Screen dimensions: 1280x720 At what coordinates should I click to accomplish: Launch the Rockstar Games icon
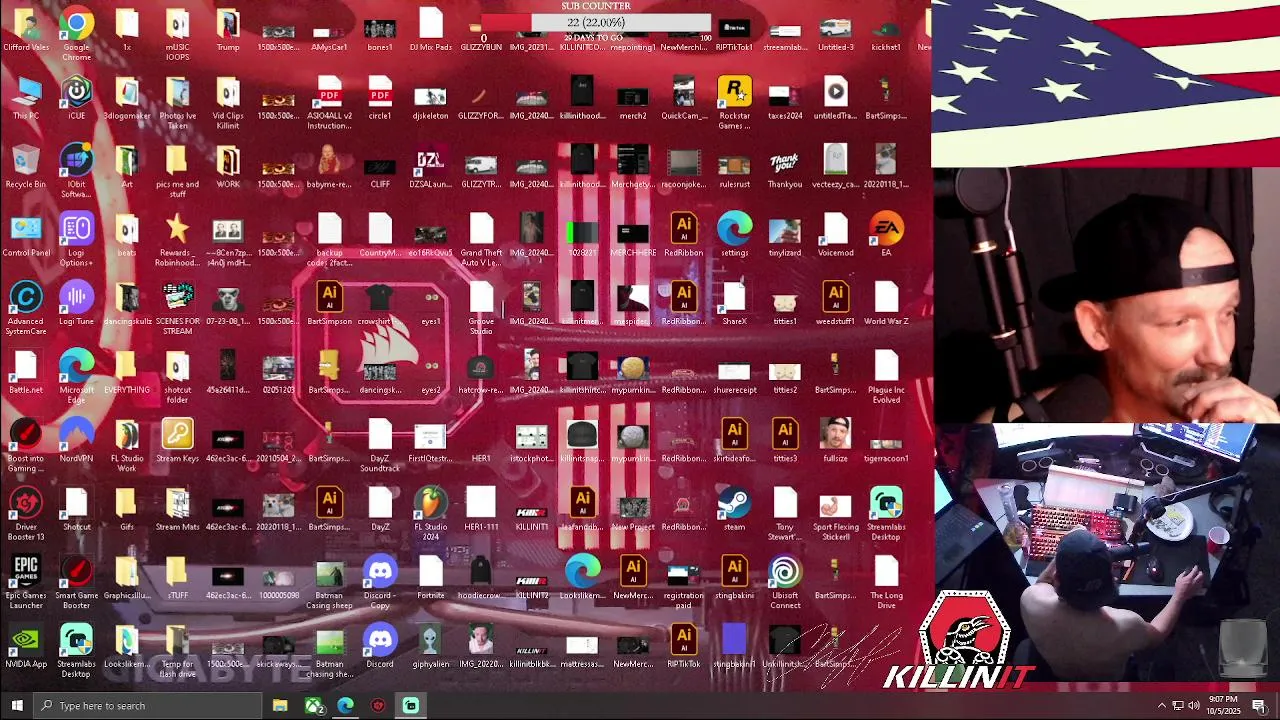point(734,103)
